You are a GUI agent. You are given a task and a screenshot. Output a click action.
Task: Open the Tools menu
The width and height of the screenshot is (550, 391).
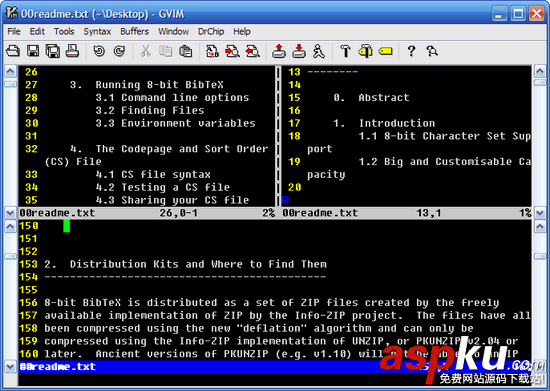(x=64, y=32)
